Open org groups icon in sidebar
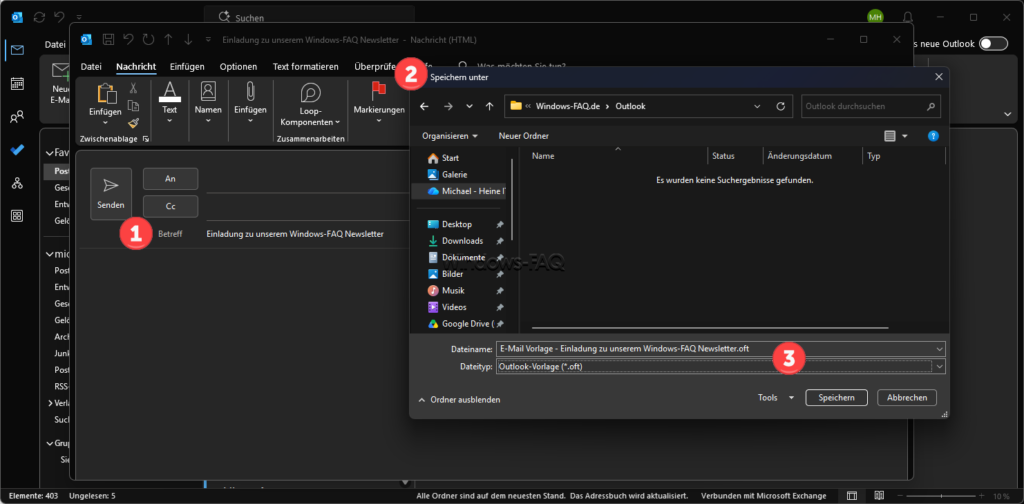Image resolution: width=1024 pixels, height=504 pixels. pyautogui.click(x=18, y=183)
